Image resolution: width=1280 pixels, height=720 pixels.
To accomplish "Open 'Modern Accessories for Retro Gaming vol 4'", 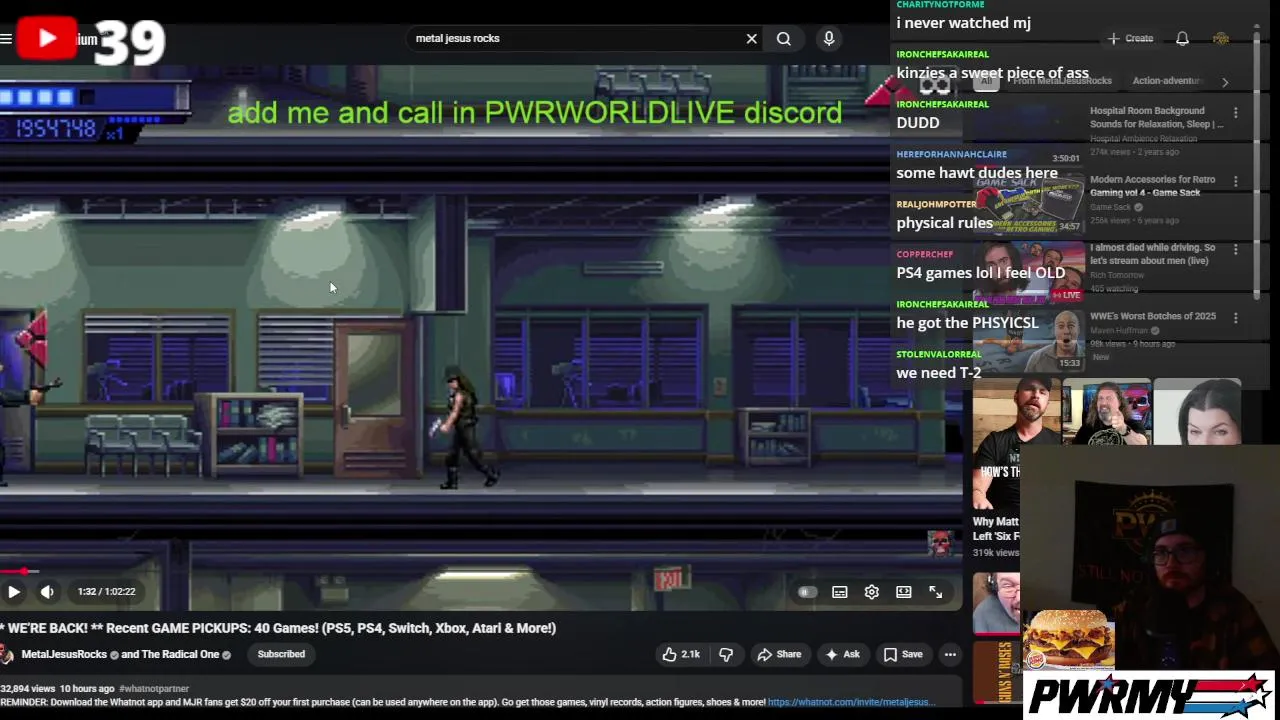I will (x=1152, y=186).
